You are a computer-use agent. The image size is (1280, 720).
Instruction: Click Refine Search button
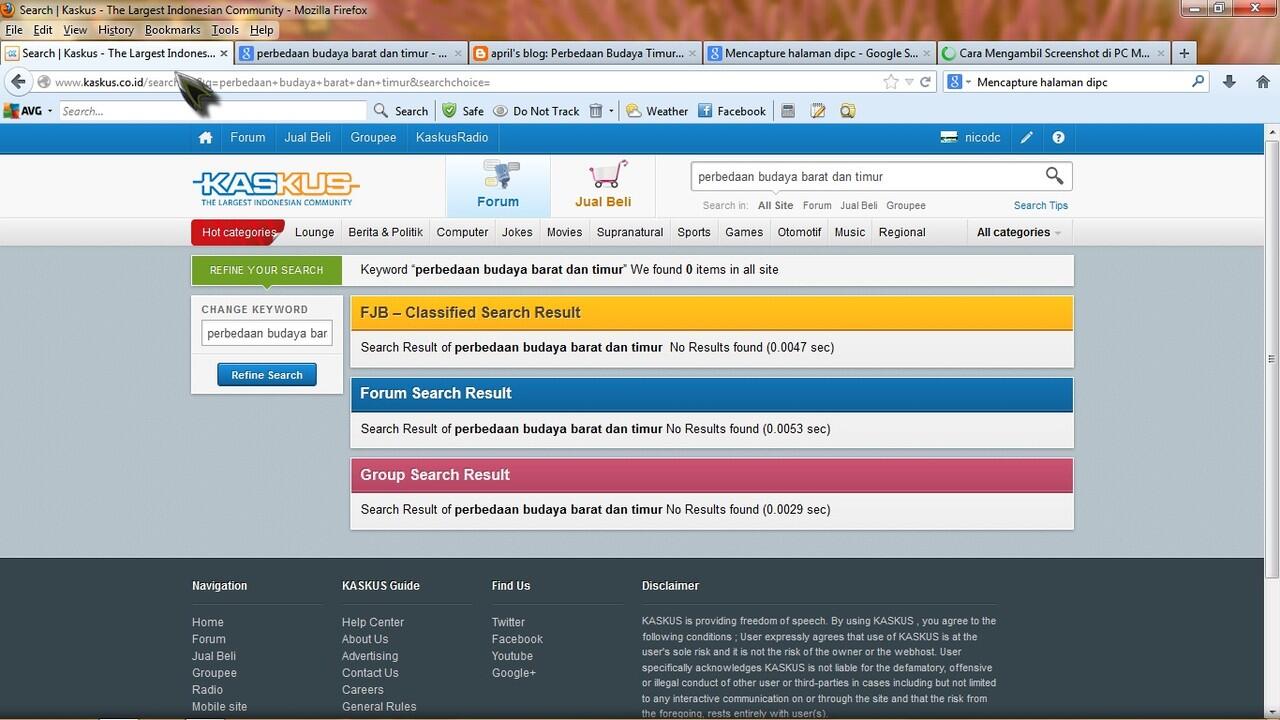point(267,375)
